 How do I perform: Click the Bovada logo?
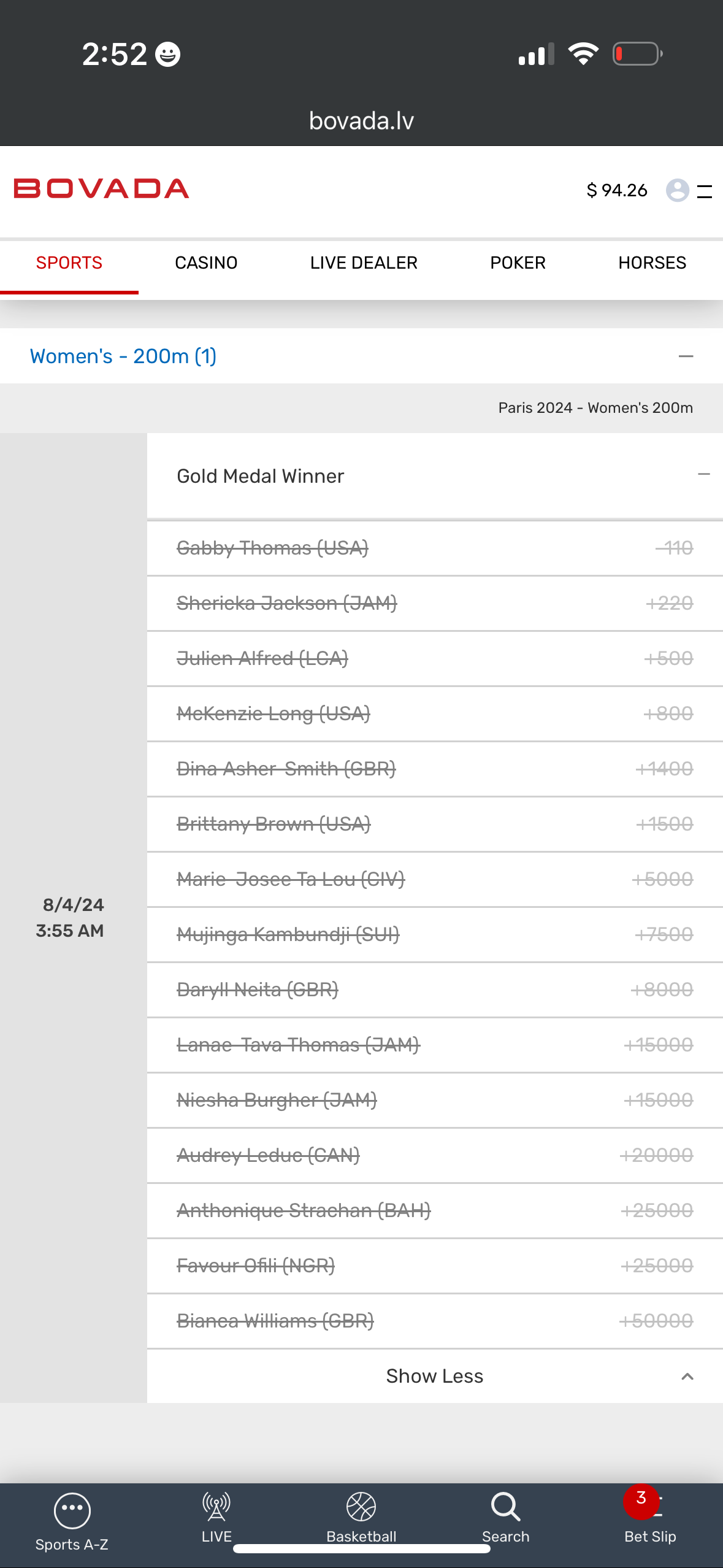[101, 189]
